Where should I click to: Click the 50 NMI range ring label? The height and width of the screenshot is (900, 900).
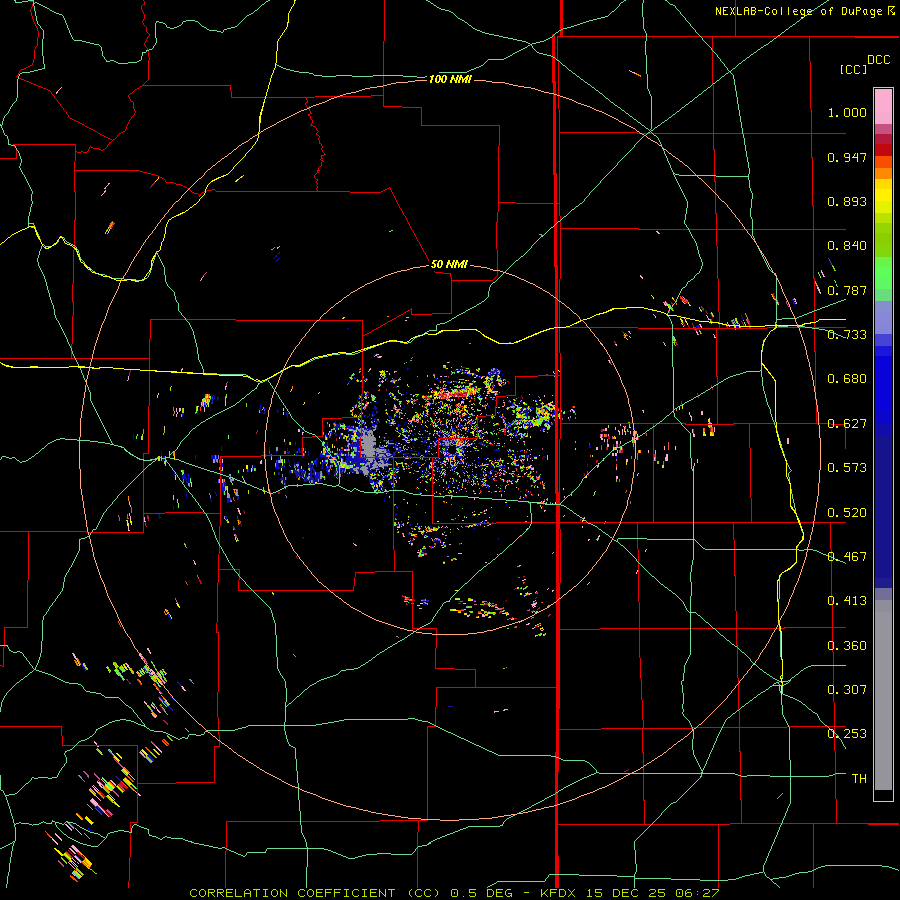pos(449,264)
